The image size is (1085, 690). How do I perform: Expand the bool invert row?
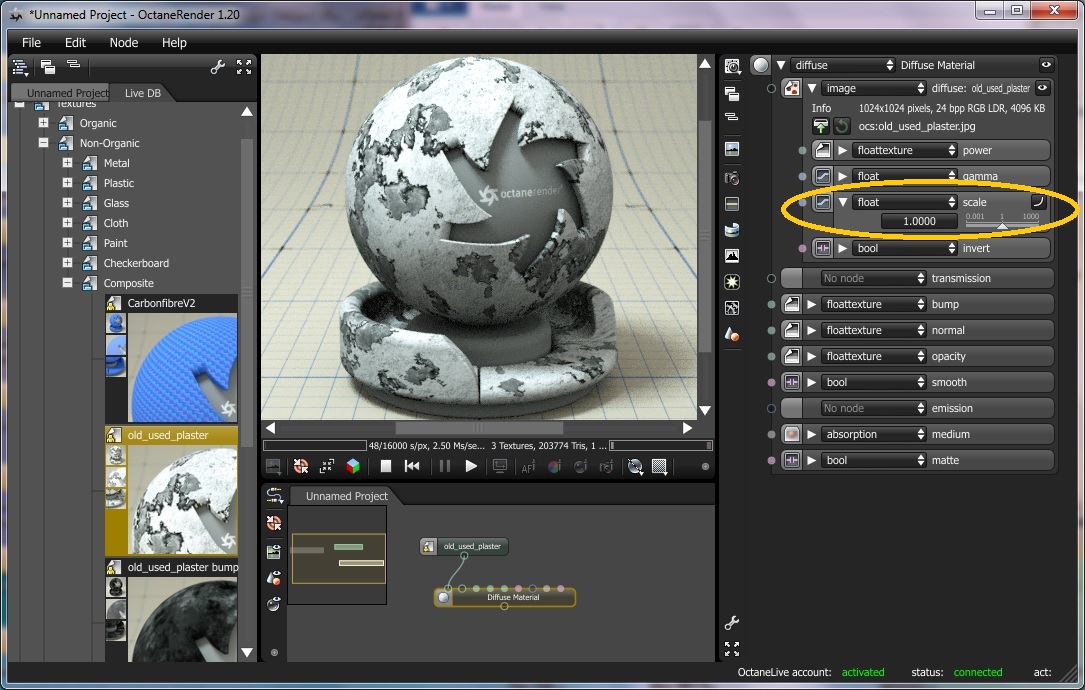843,248
